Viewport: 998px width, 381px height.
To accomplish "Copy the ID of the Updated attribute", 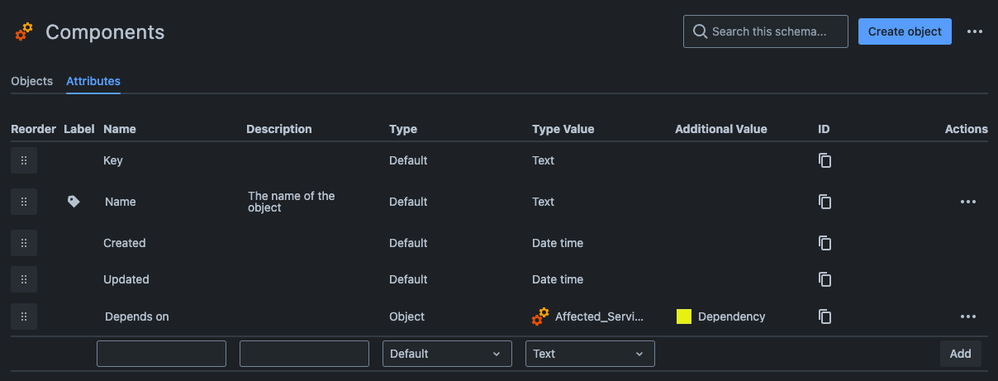I will [825, 279].
